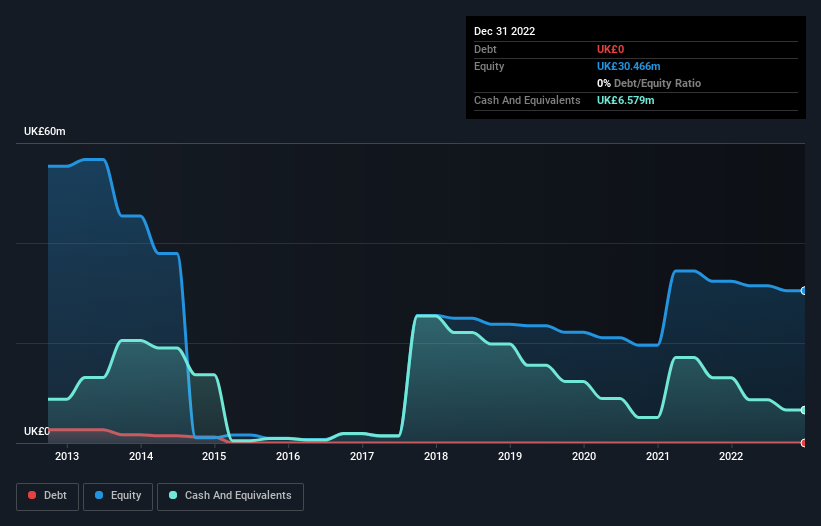Image resolution: width=821 pixels, height=526 pixels.
Task: Select the 2021 axis label
Action: pos(658,456)
